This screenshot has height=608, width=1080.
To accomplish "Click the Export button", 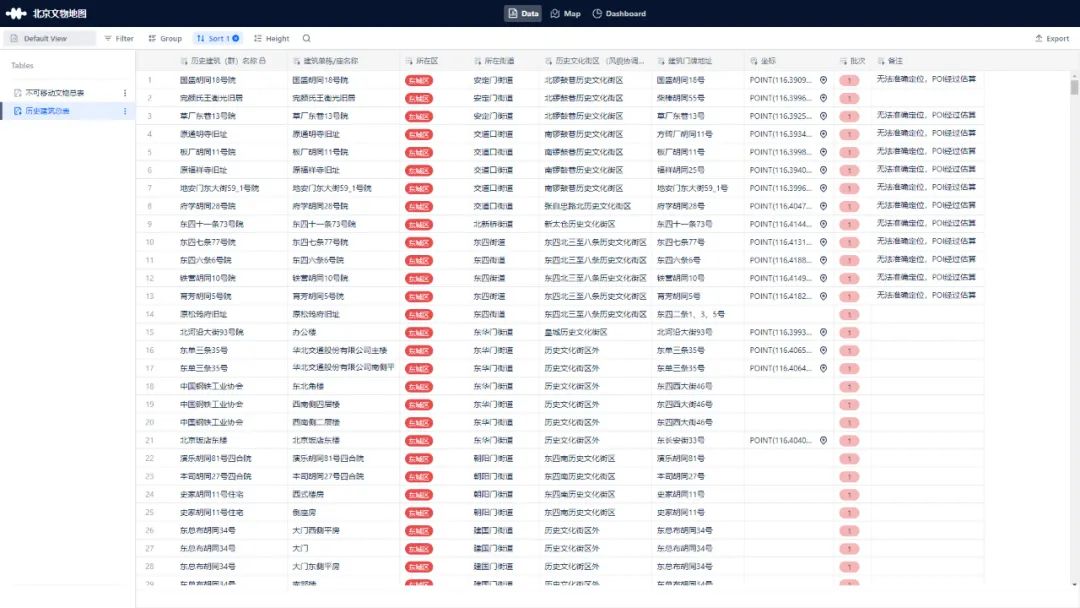I will click(1052, 39).
